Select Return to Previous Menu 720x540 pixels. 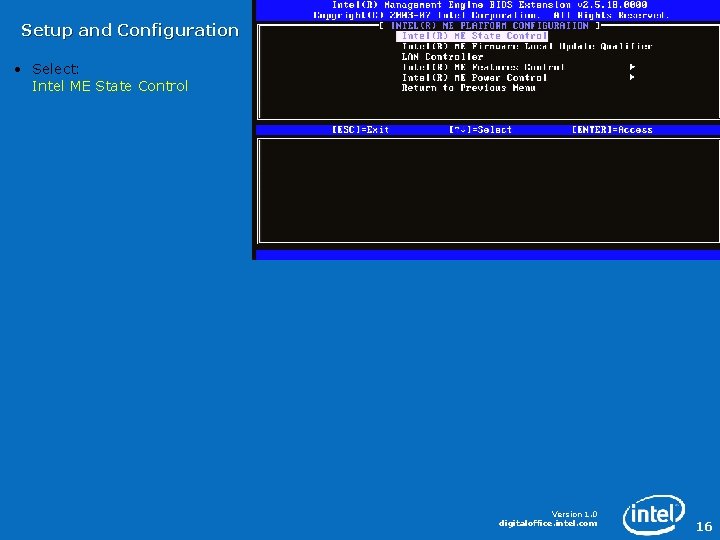click(x=468, y=88)
